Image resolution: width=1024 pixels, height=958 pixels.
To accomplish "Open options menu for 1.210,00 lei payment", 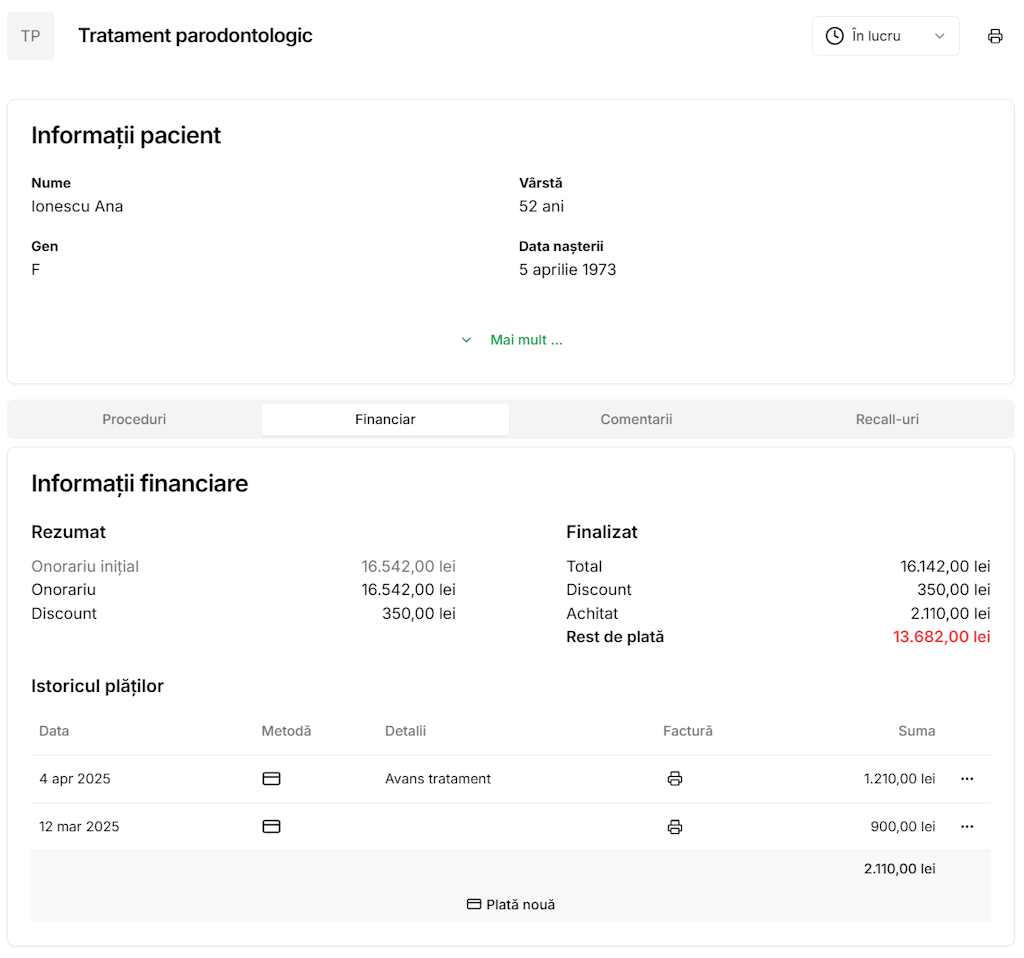I will pyautogui.click(x=966, y=779).
